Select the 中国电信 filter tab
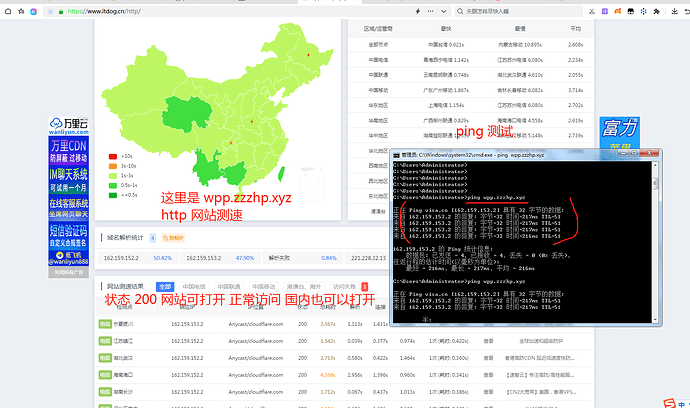Screen dimensions: 690x408 [193, 286]
